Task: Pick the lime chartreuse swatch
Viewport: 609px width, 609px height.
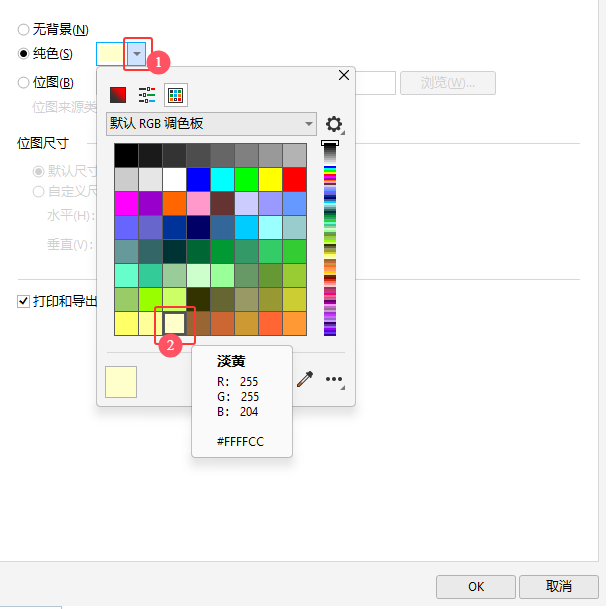Action: tap(150, 299)
